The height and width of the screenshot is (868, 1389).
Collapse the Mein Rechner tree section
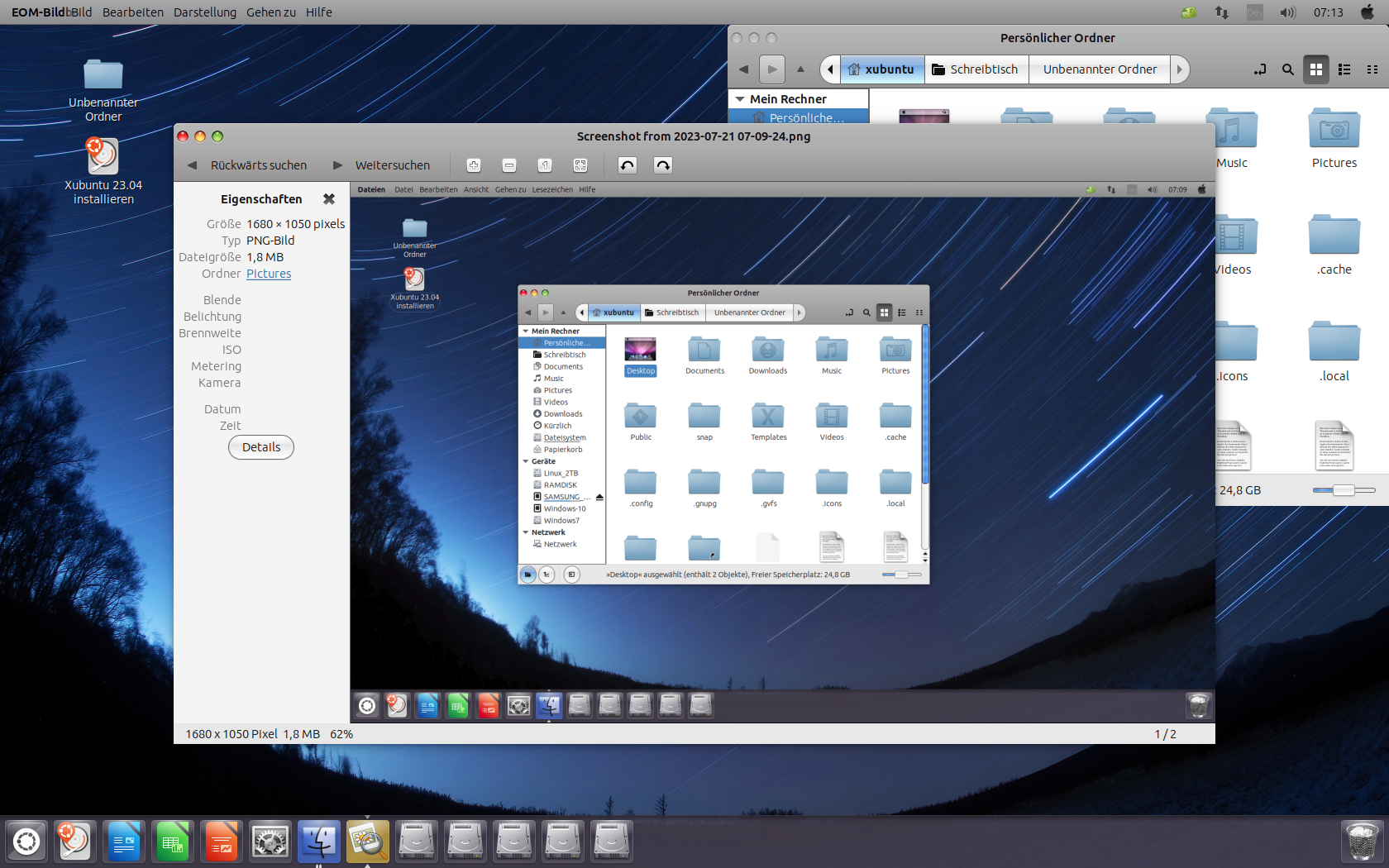point(740,98)
